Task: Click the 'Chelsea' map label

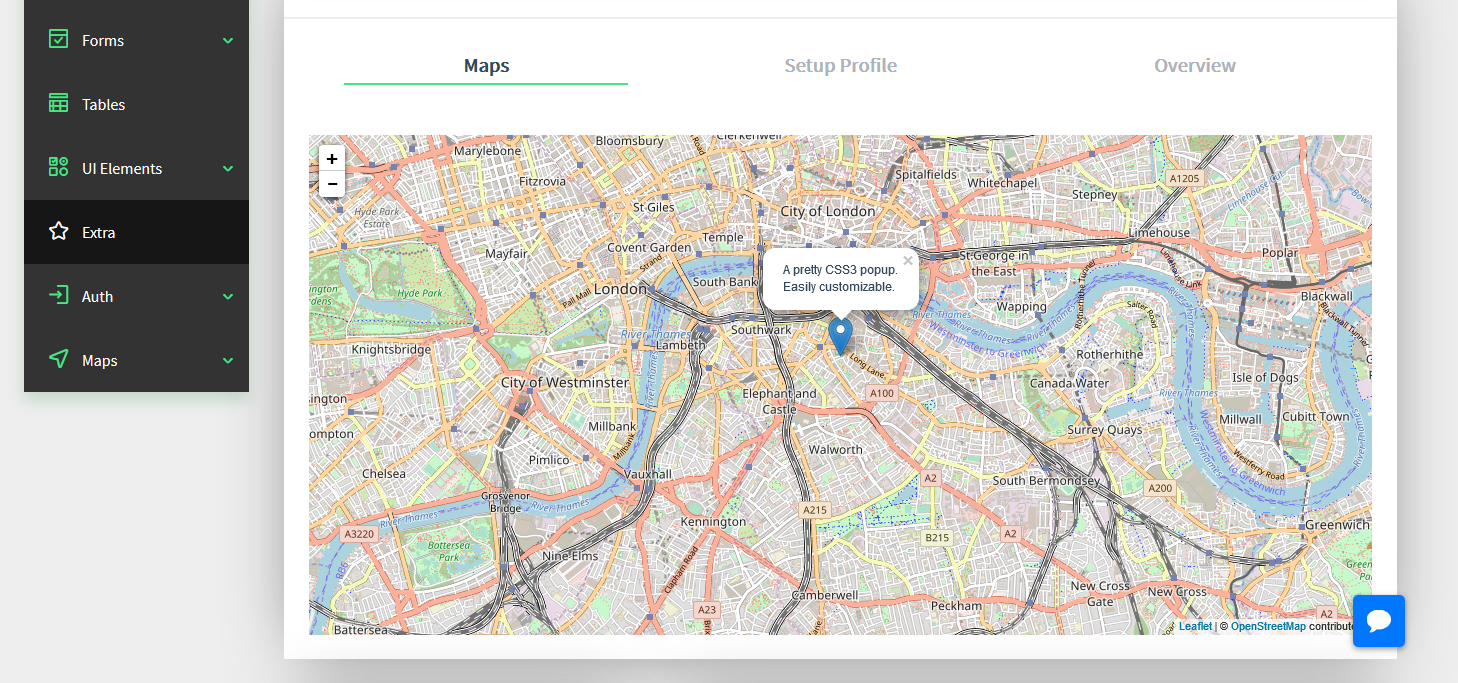Action: click(384, 474)
